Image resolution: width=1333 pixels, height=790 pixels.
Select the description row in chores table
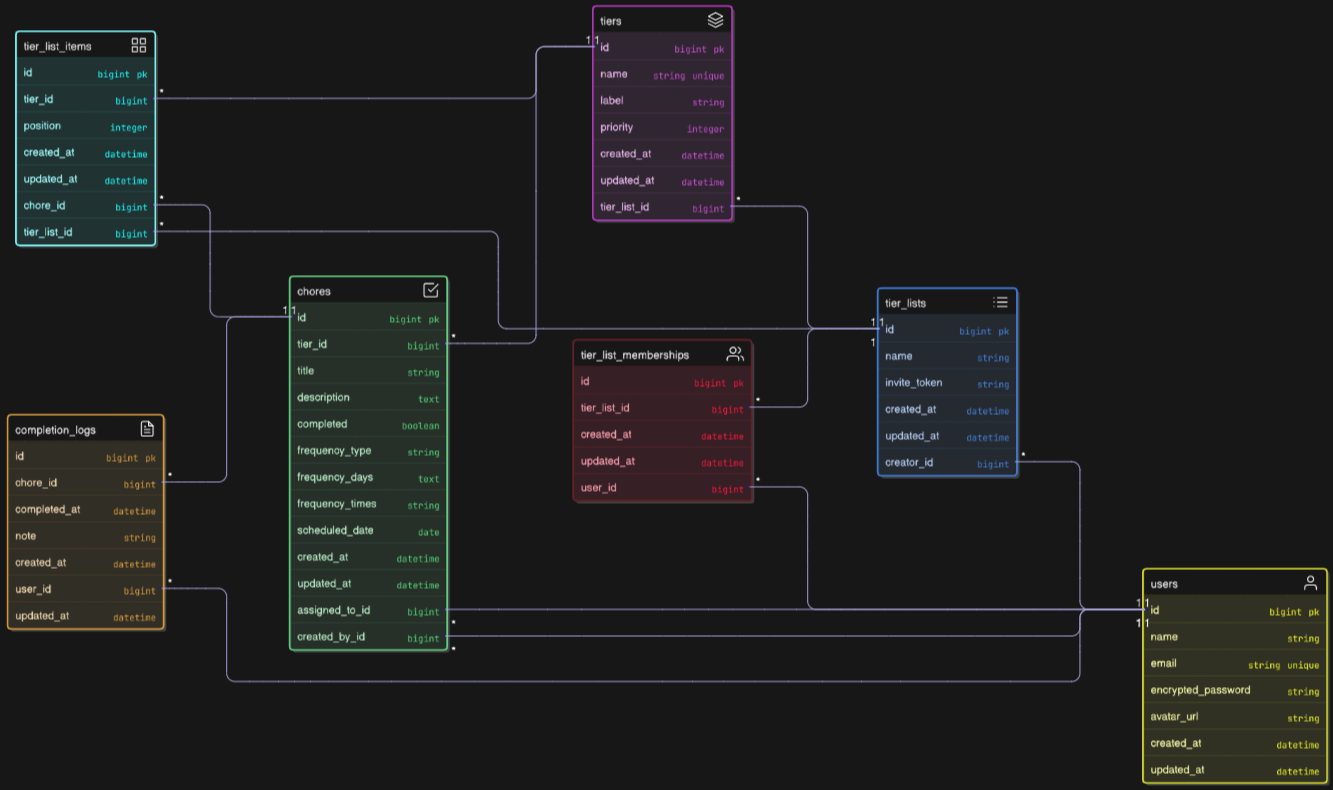[369, 398]
